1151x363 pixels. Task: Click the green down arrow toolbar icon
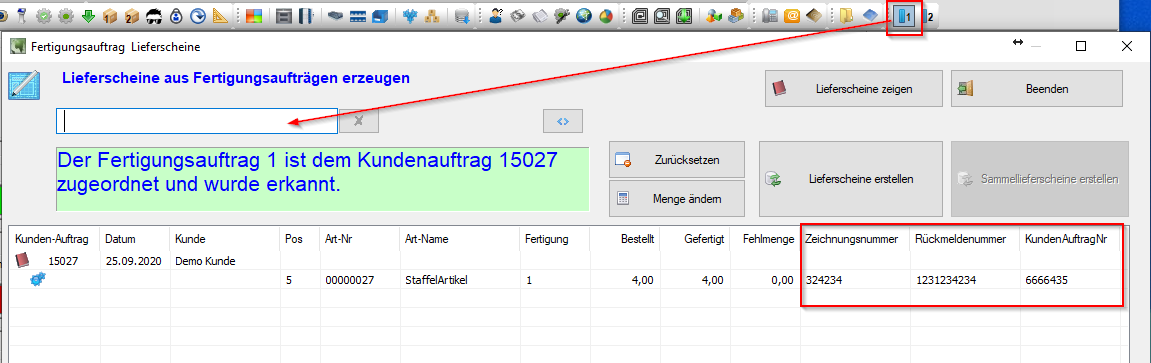[x=89, y=15]
